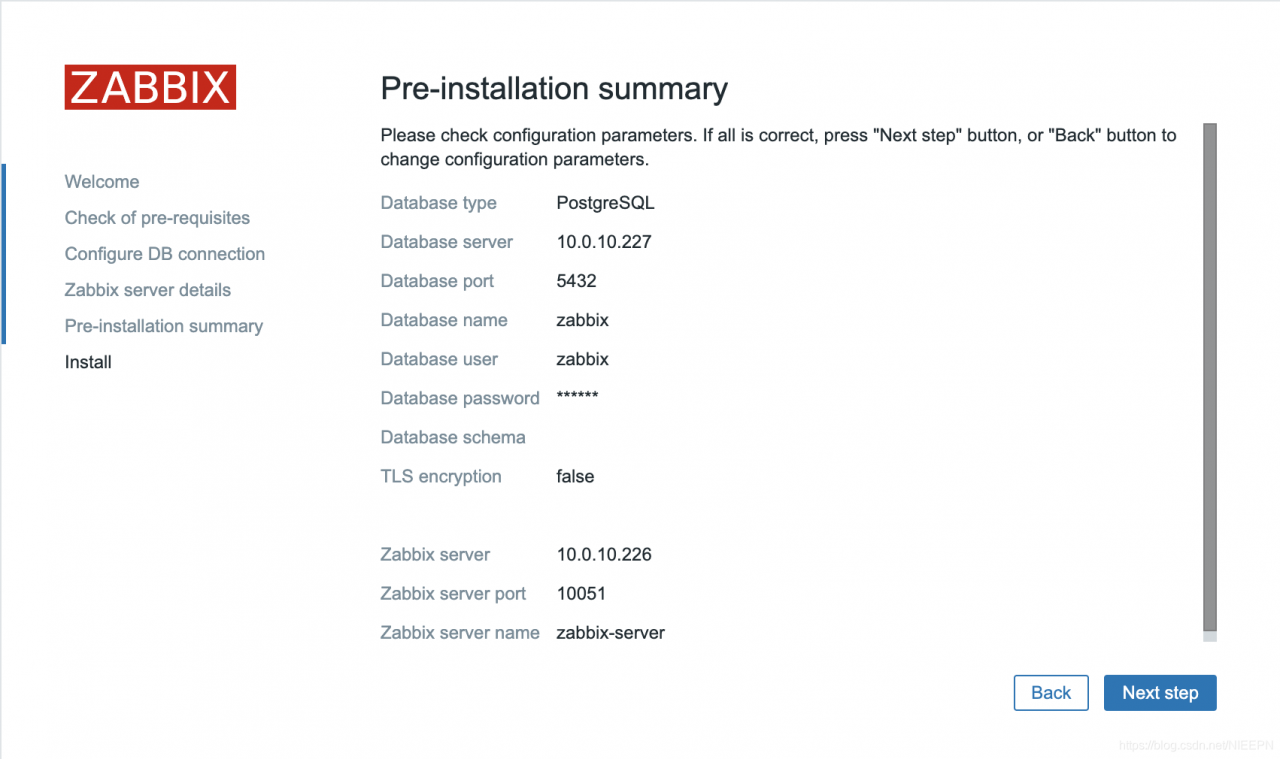Click the scrollbar bottom end
1280x759 pixels.
point(1210,636)
